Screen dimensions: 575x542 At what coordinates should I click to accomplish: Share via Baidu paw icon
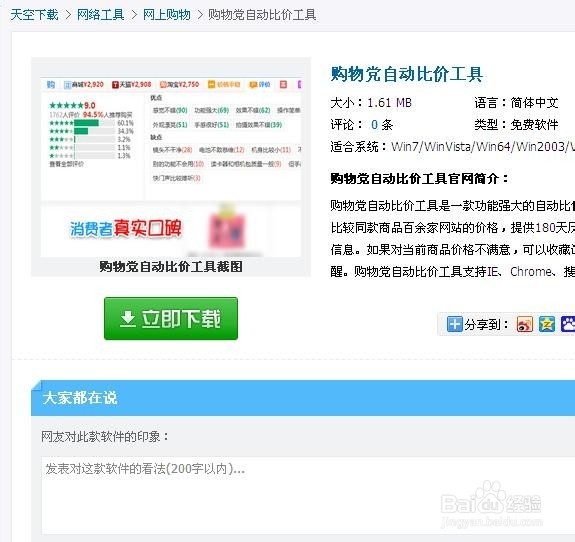568,324
